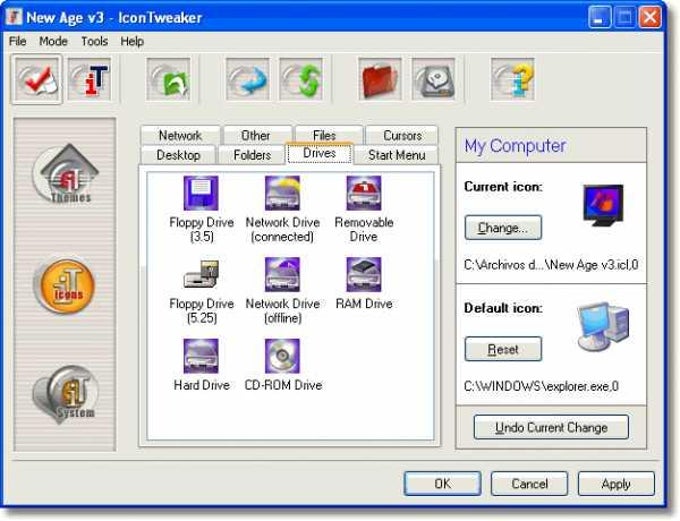The image size is (680, 521).
Task: Click the IconTweaker title bar app icon
Action: click(14, 17)
